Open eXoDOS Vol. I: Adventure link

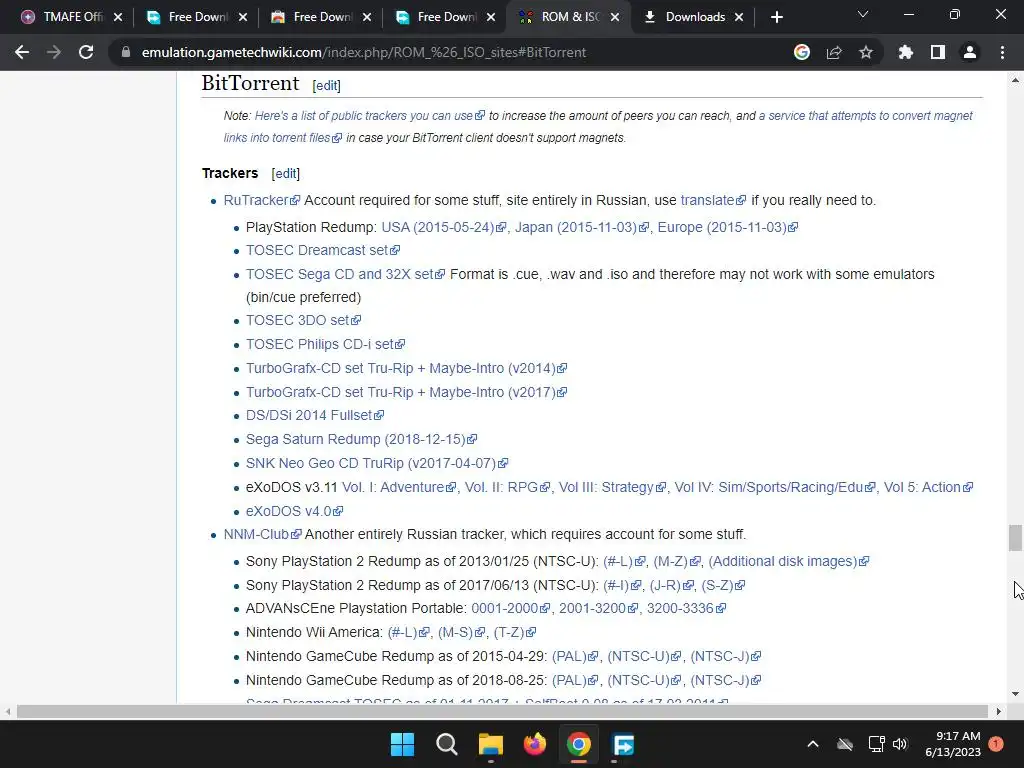[x=399, y=488]
